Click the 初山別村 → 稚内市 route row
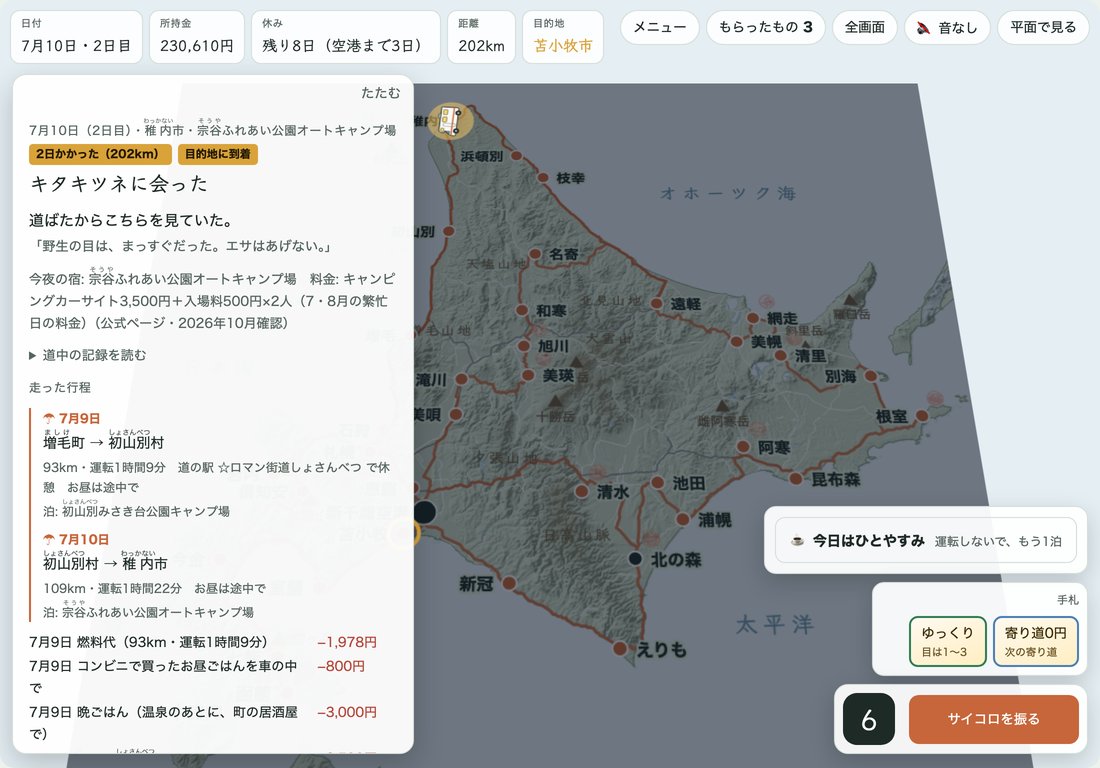The height and width of the screenshot is (768, 1100). pyautogui.click(x=105, y=563)
